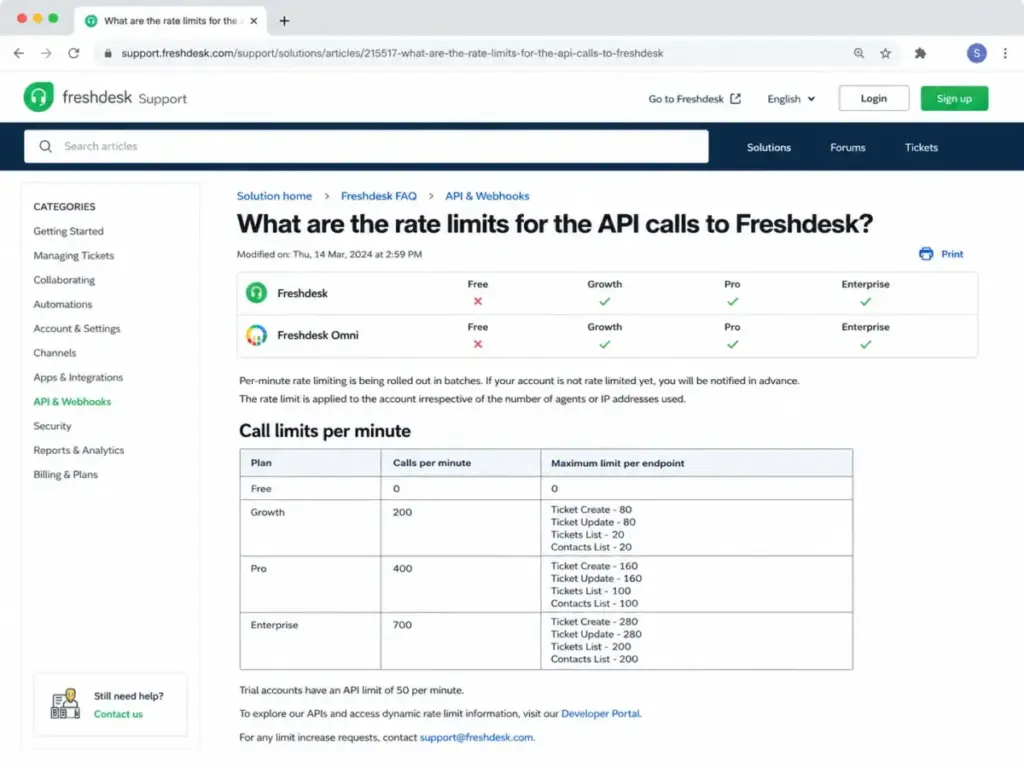This screenshot has height=768, width=1024.
Task: Go to API & Webhooks breadcrumb link
Action: [487, 196]
